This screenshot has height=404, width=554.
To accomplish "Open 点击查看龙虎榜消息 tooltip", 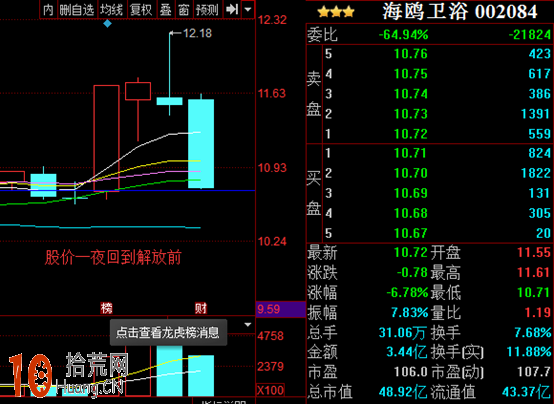I will pos(168,332).
